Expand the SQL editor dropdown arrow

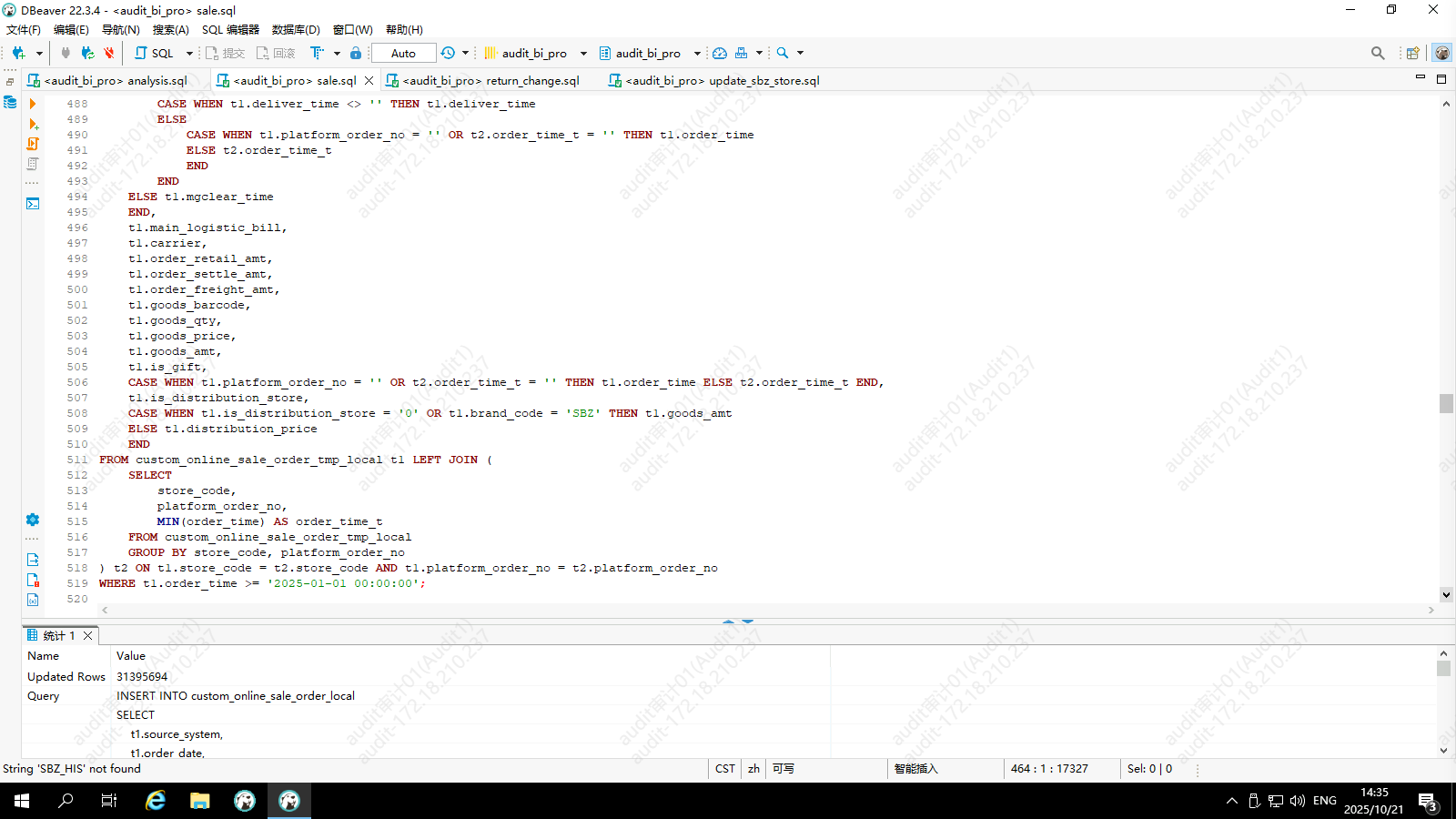(189, 54)
